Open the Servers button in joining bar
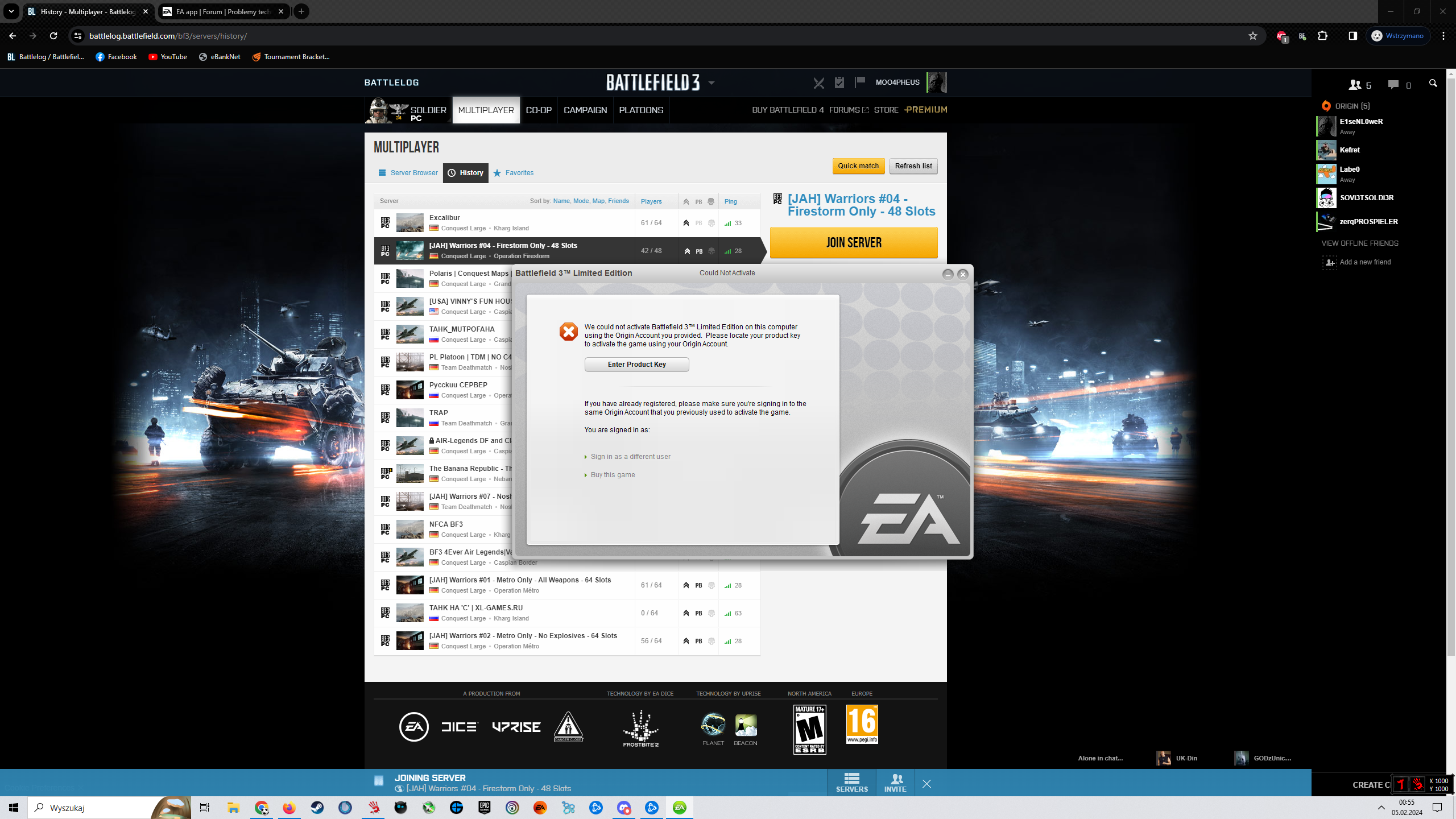 coord(851,783)
